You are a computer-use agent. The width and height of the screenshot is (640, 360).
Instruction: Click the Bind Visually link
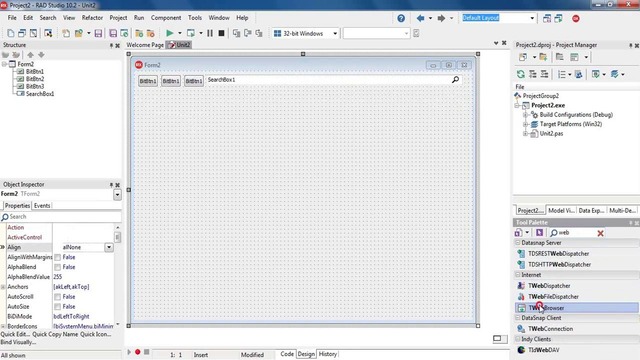tap(18, 342)
